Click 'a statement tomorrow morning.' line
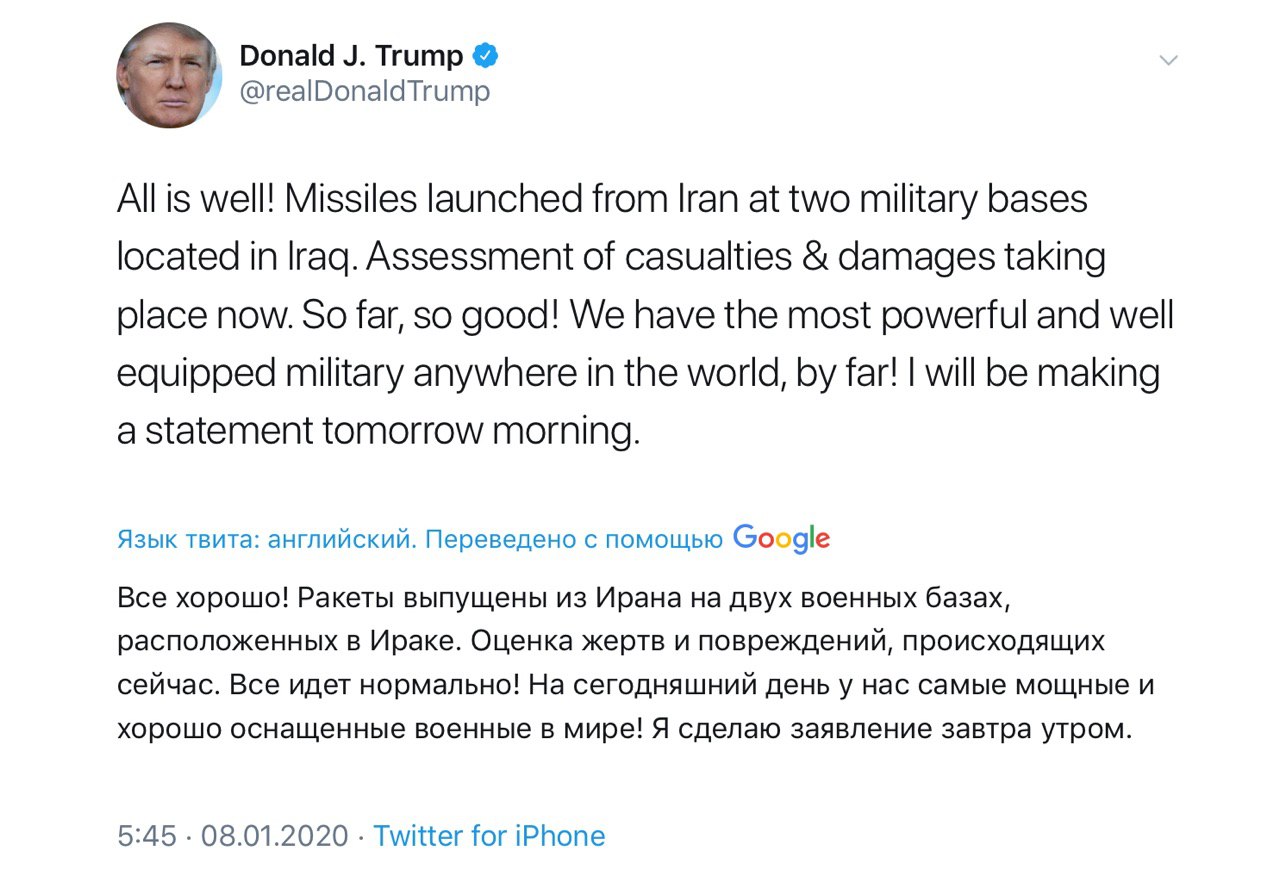Viewport: 1280px width, 870px height. click(377, 431)
